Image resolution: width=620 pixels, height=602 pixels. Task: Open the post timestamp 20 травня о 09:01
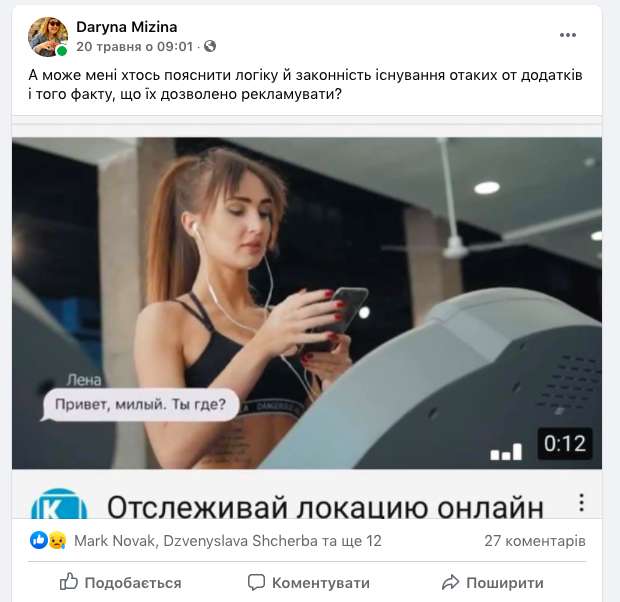[x=134, y=47]
